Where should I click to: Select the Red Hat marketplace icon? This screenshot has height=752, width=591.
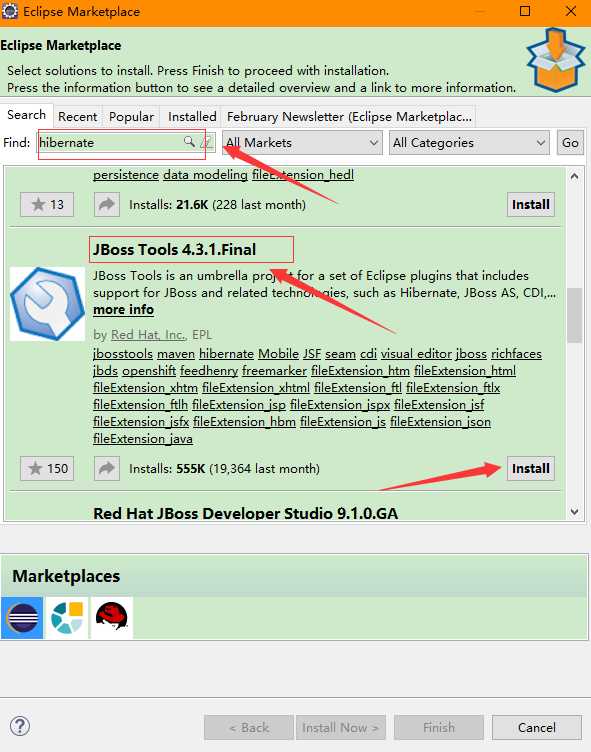[x=112, y=618]
